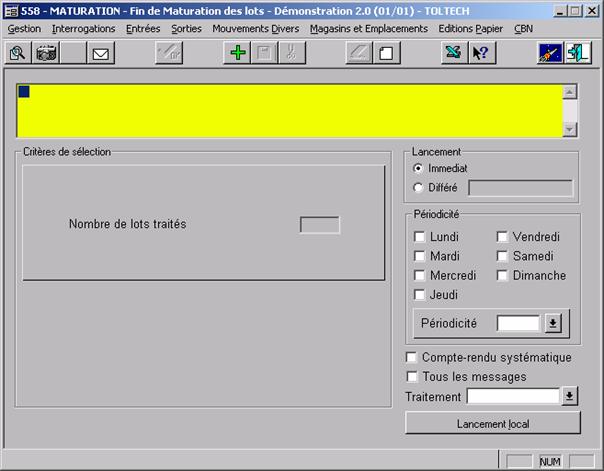Open the Interrogations menu
The image size is (604, 471).
83,29
